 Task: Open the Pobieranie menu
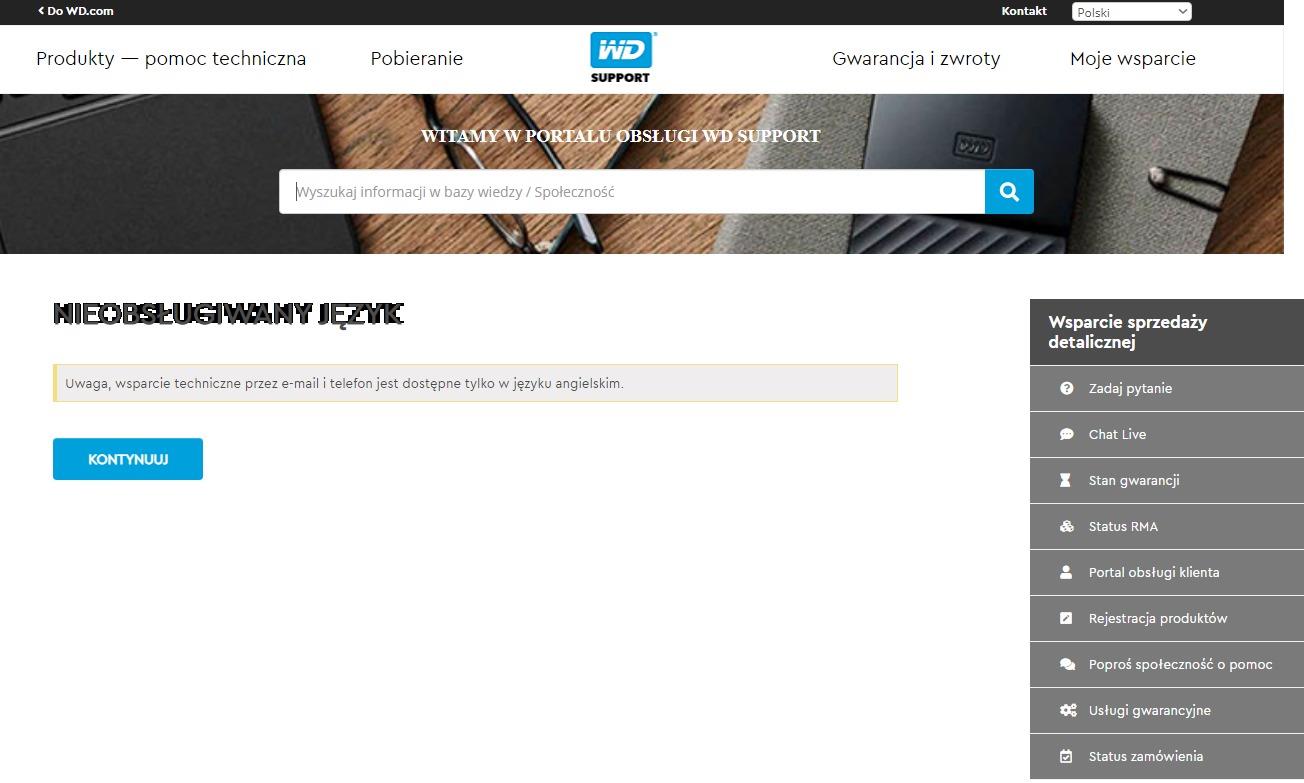click(417, 58)
